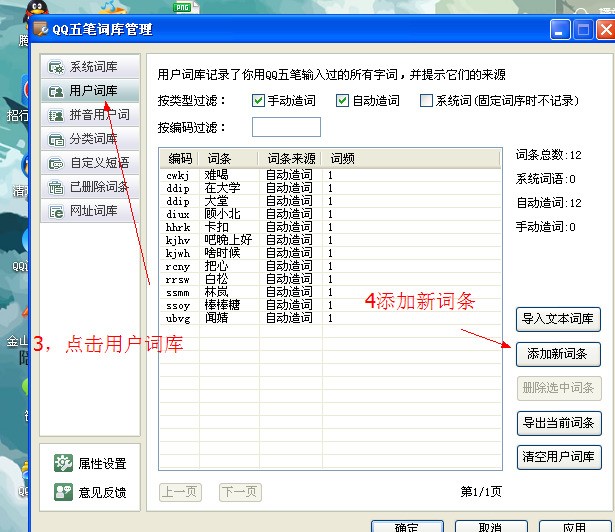The width and height of the screenshot is (615, 532).
Task: Click the 自定义短语 sidebar icon
Action: tap(56, 163)
